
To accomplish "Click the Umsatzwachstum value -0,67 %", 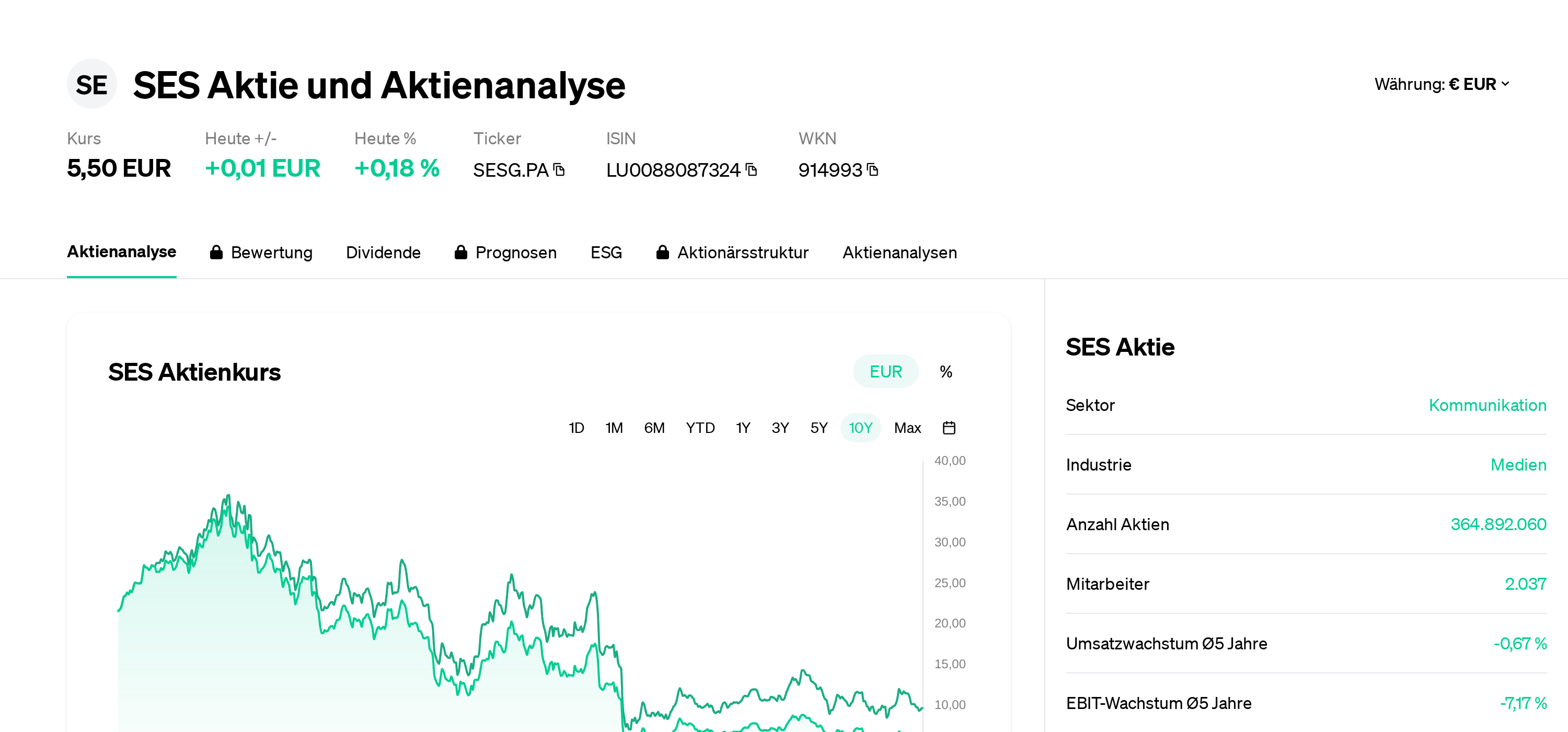I will click(x=1519, y=644).
